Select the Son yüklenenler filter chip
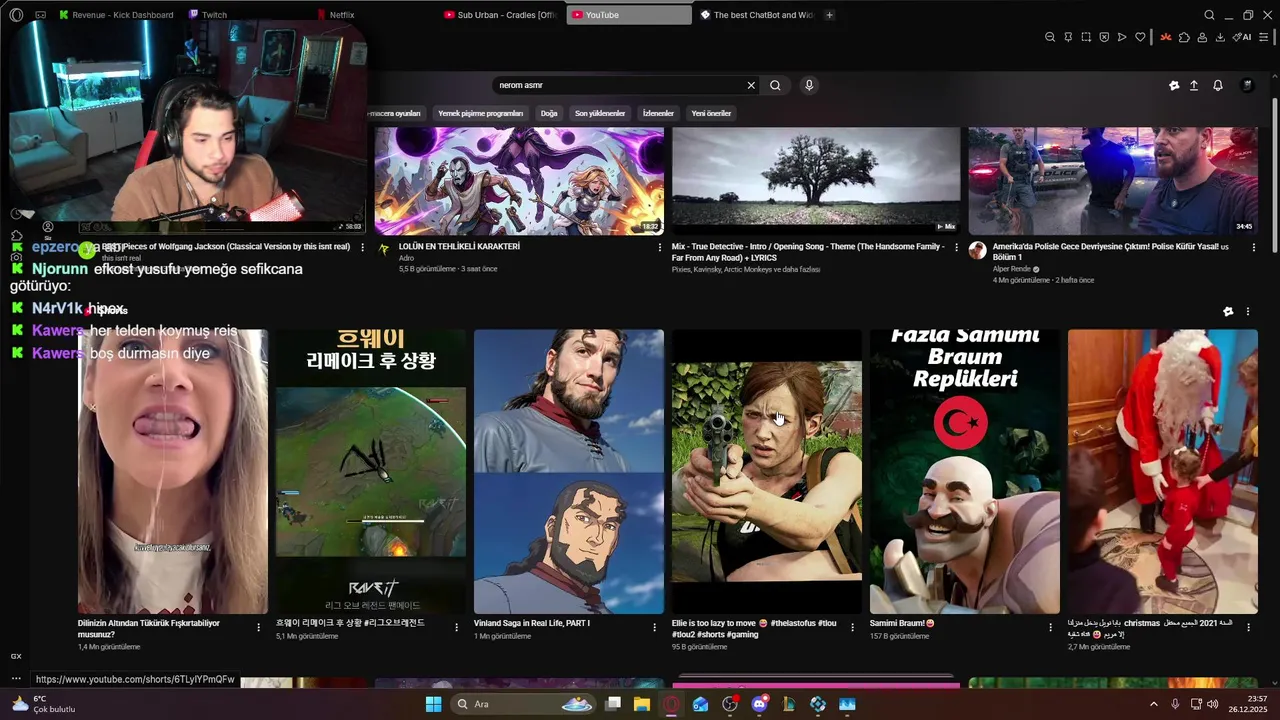This screenshot has height=720, width=1280. 600,113
